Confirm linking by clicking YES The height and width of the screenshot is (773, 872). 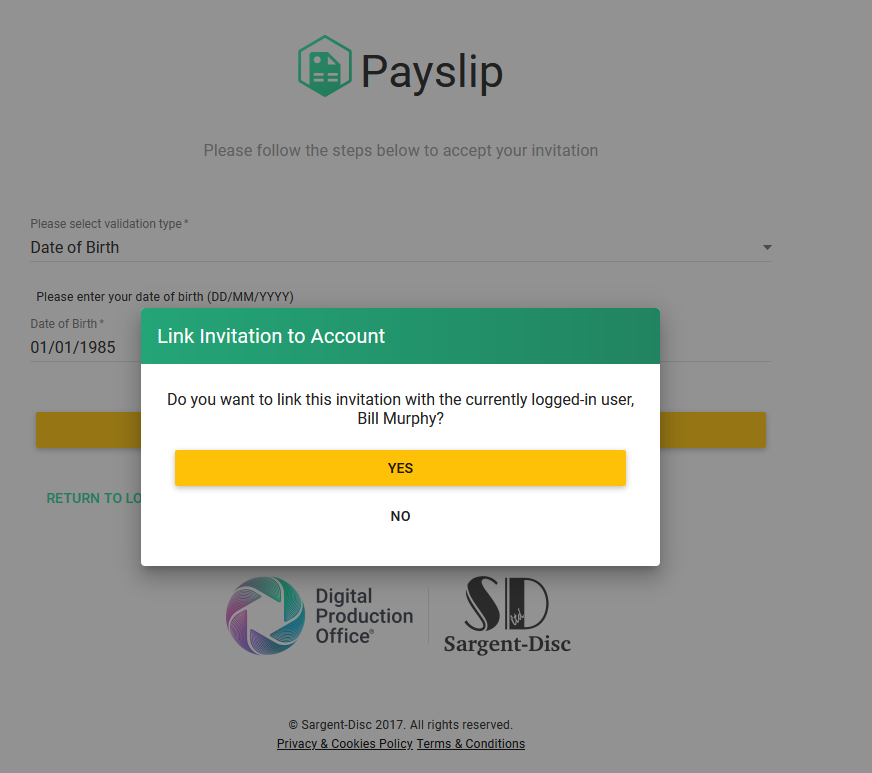click(x=400, y=468)
